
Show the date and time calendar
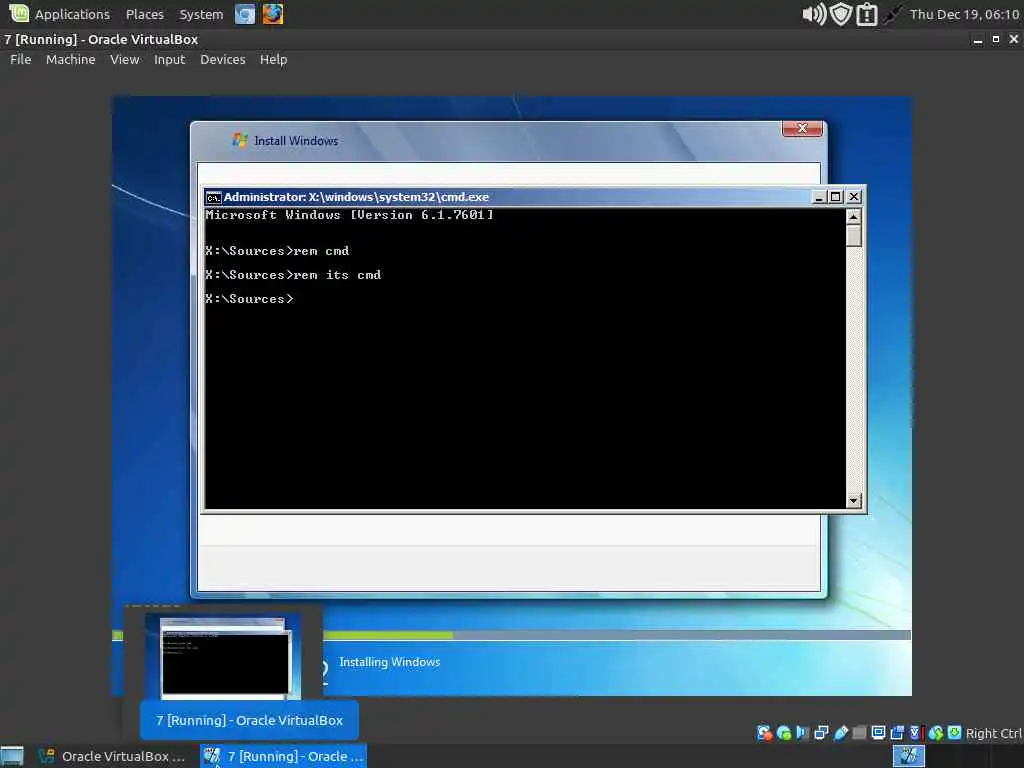pos(964,14)
